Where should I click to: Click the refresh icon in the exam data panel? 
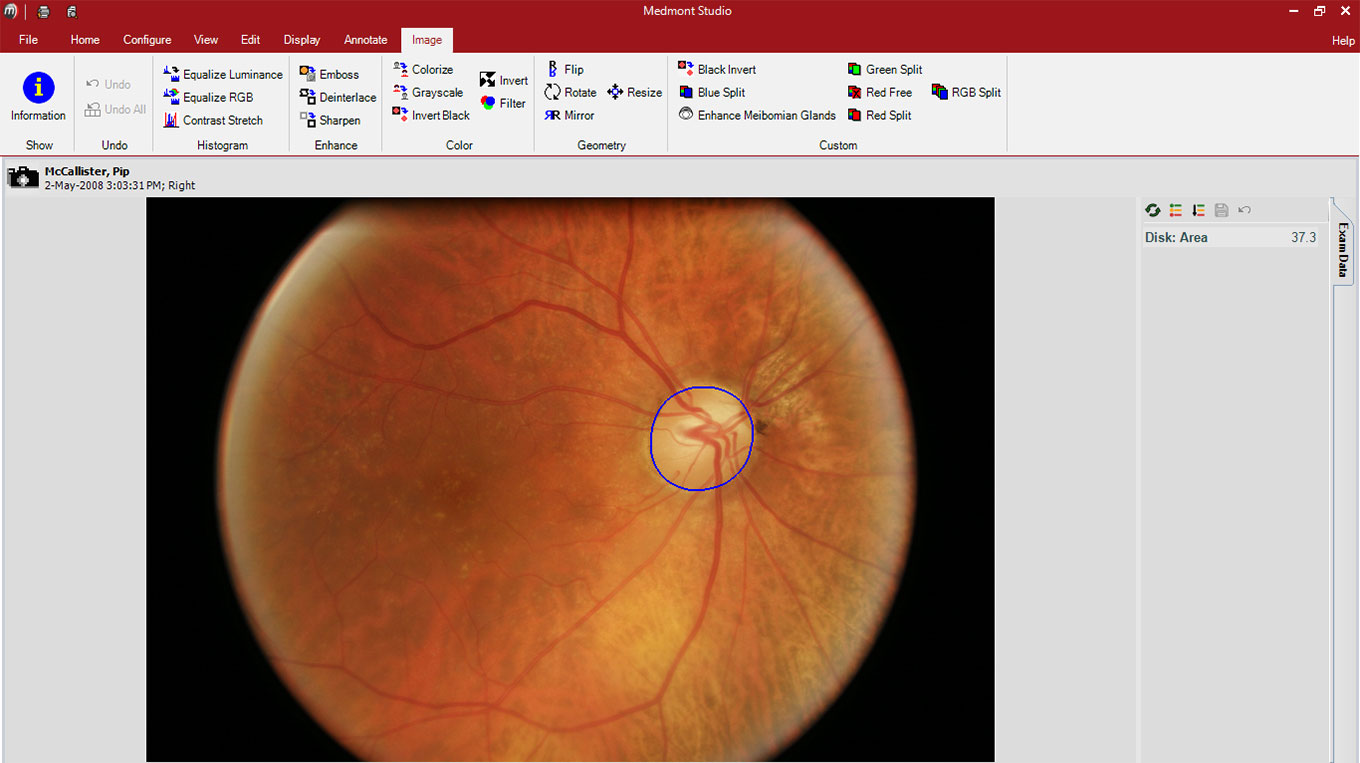tap(1153, 210)
